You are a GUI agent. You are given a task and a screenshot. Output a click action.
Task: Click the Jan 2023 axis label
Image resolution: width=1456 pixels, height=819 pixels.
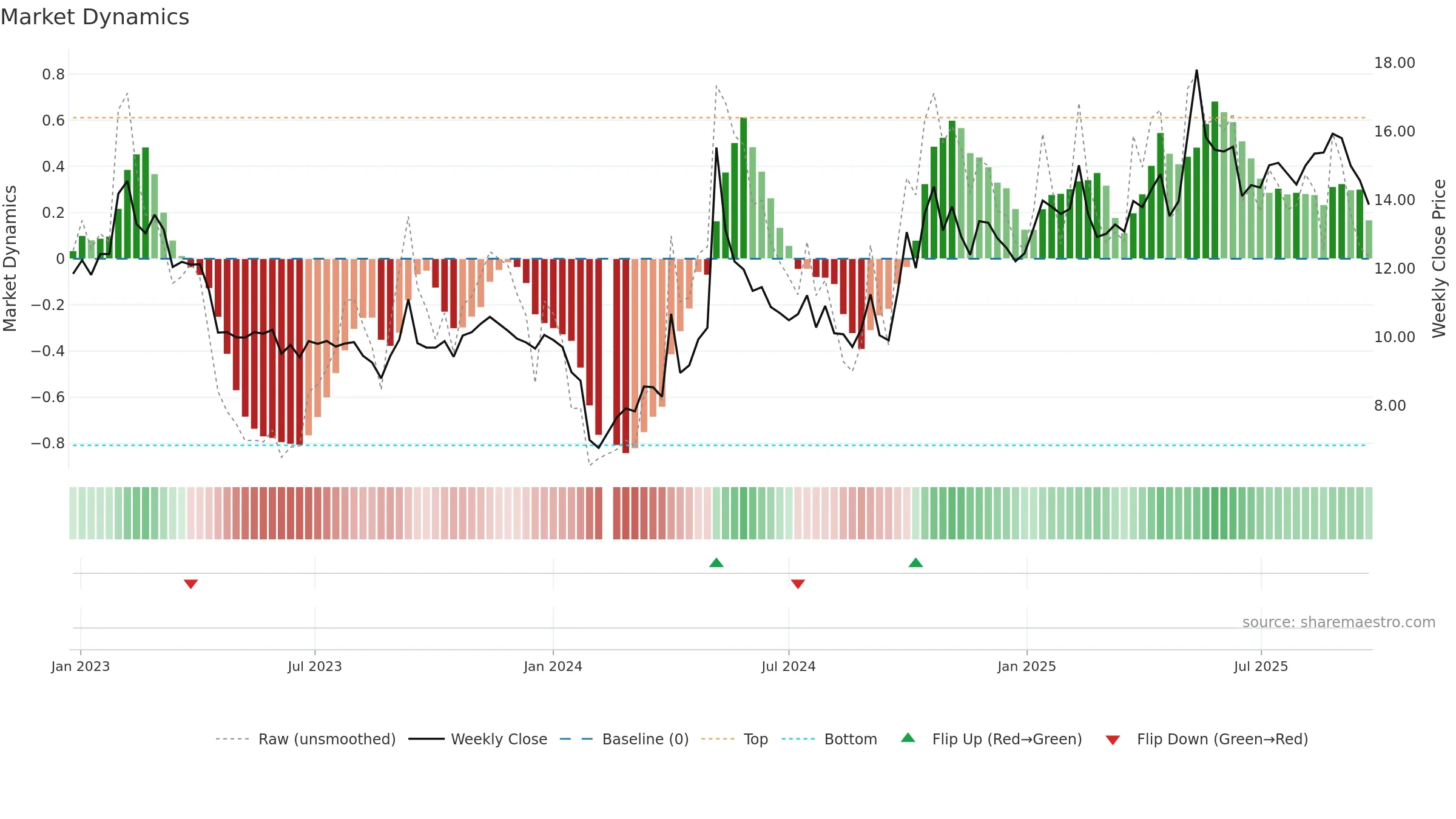point(81,666)
